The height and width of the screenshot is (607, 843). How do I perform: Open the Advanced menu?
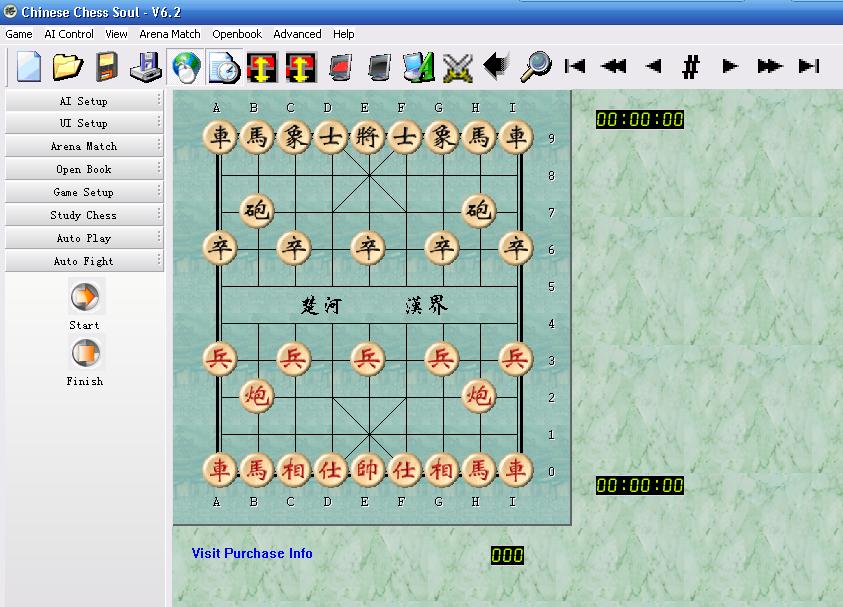(x=297, y=34)
